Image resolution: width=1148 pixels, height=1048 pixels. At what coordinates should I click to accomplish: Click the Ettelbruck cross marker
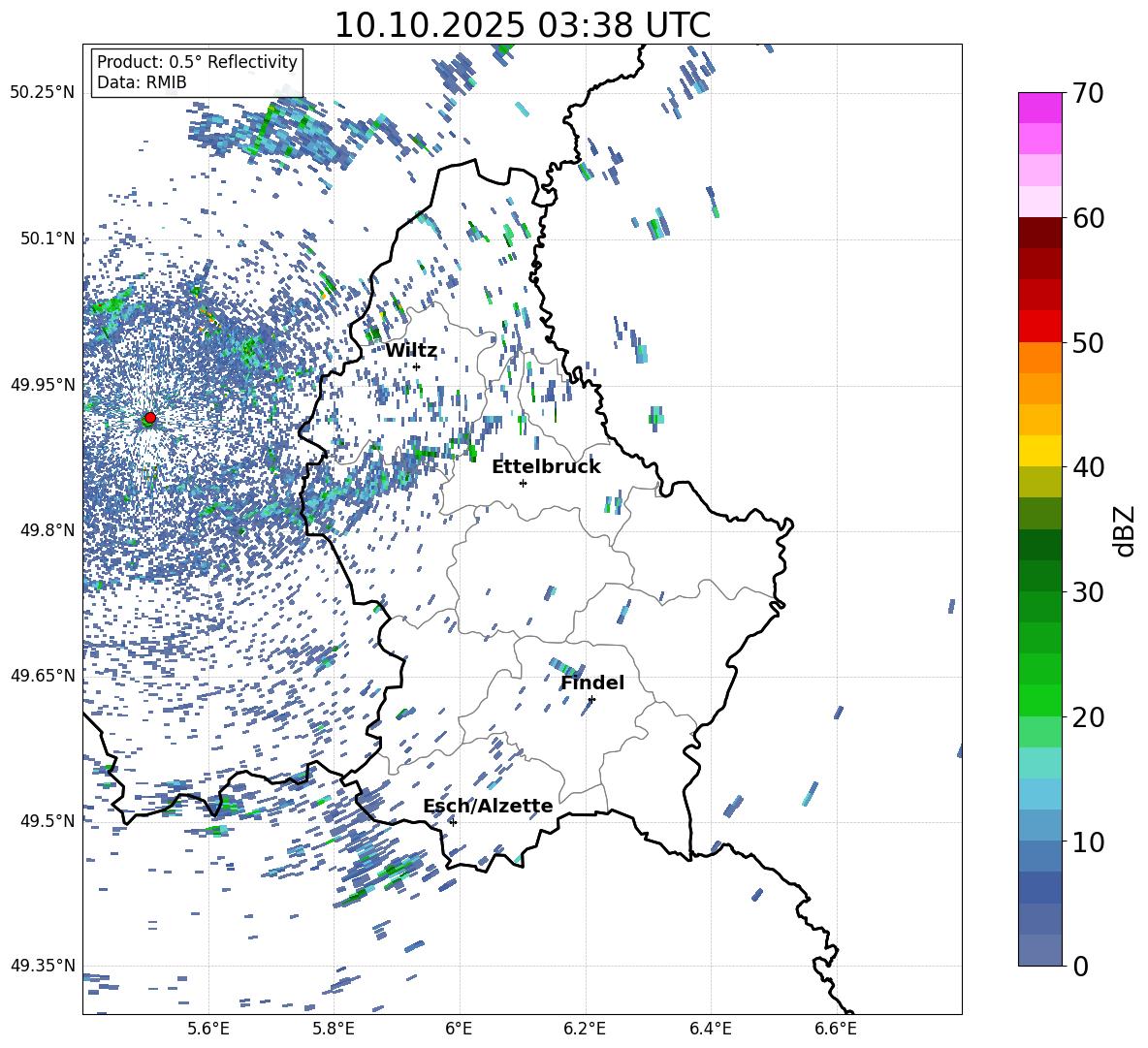(523, 483)
